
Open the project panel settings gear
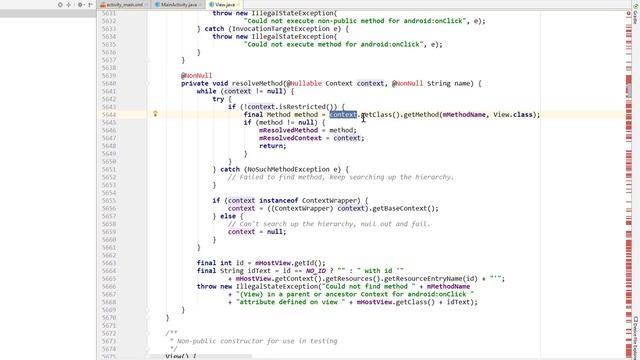[80, 5]
